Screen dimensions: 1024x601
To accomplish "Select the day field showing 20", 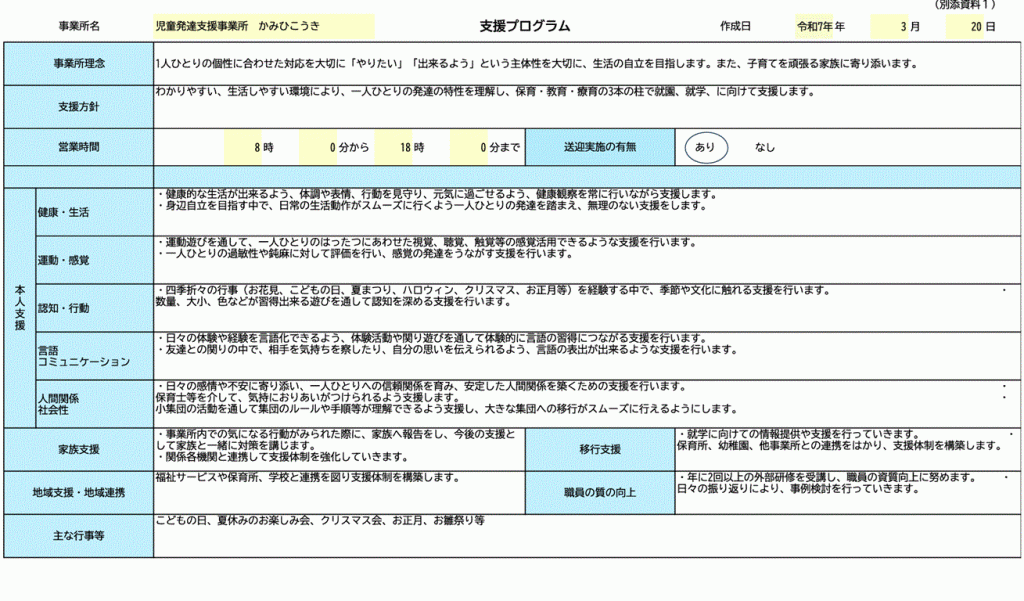I will point(965,26).
